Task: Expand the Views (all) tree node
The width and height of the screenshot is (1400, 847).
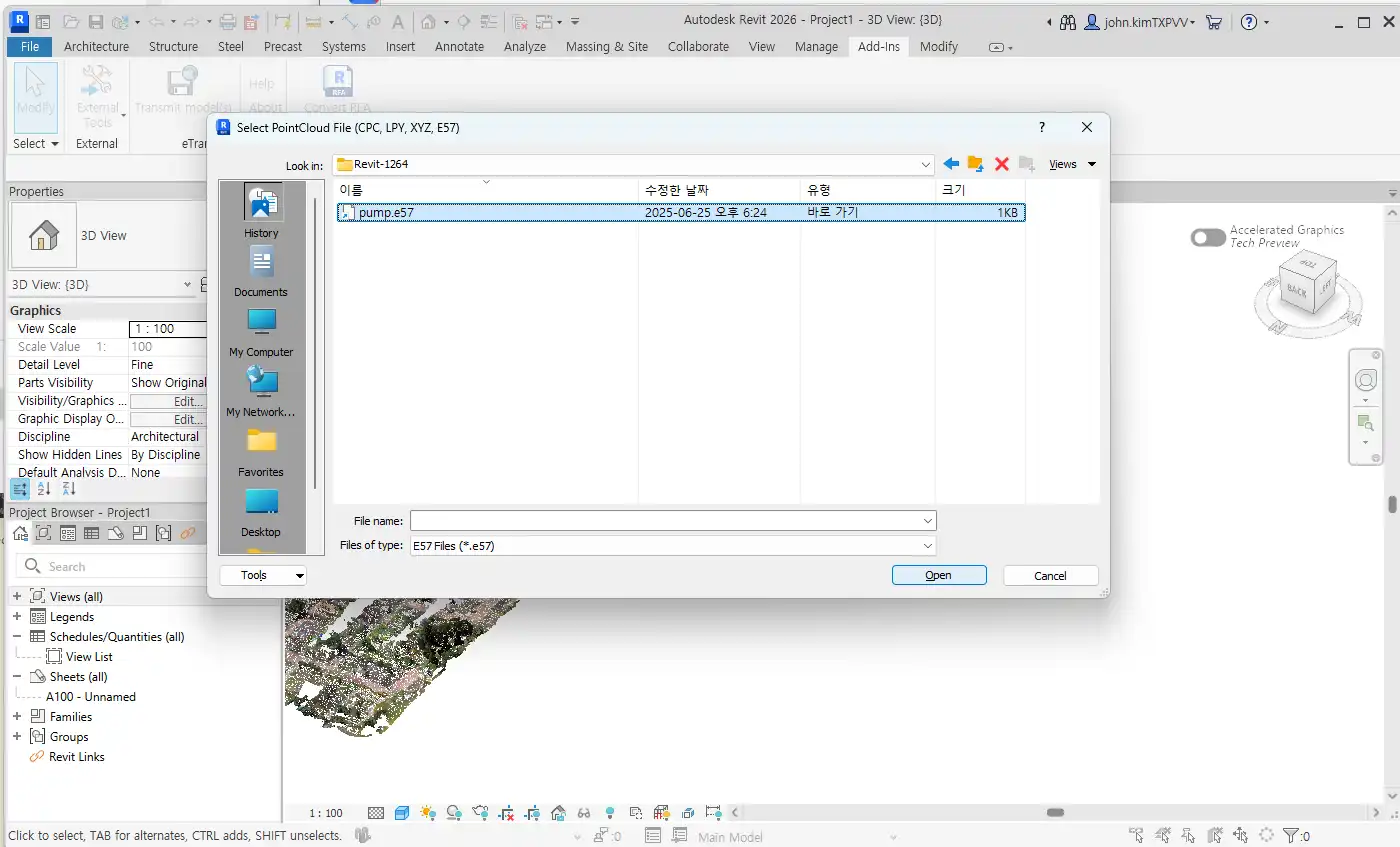Action: point(17,597)
